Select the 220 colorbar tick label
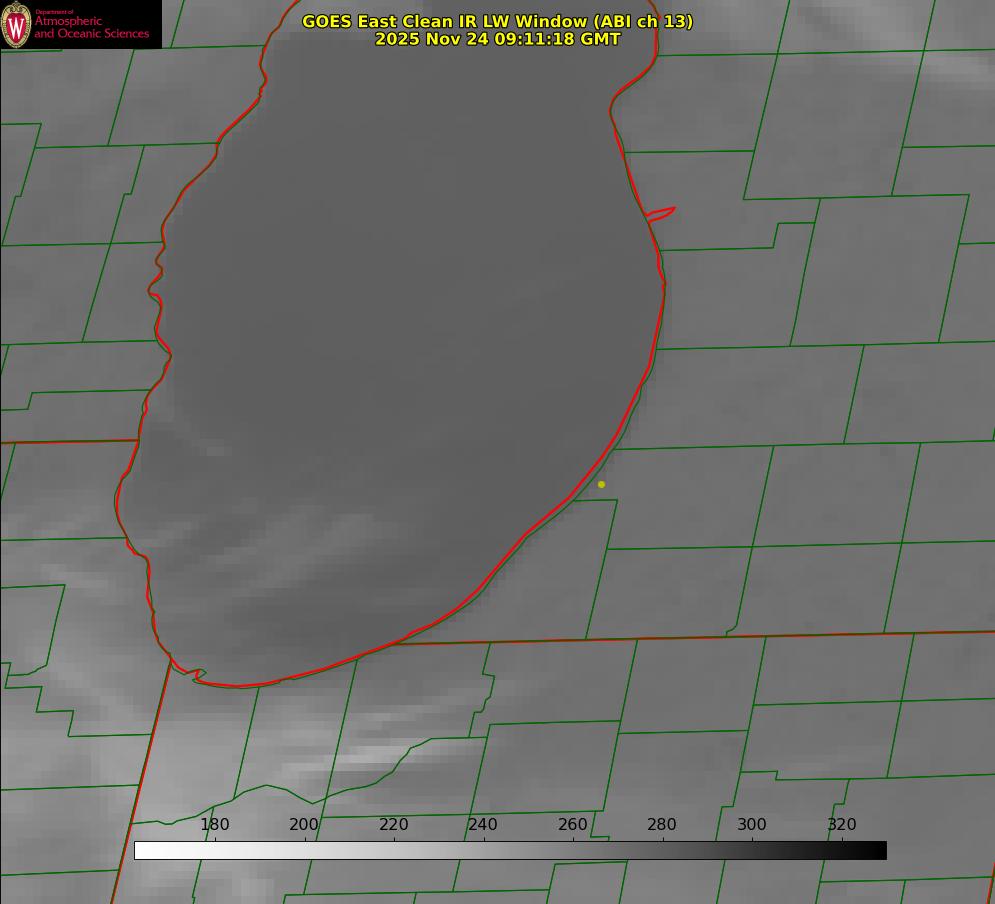Screen dimensions: 995x904 click(394, 825)
